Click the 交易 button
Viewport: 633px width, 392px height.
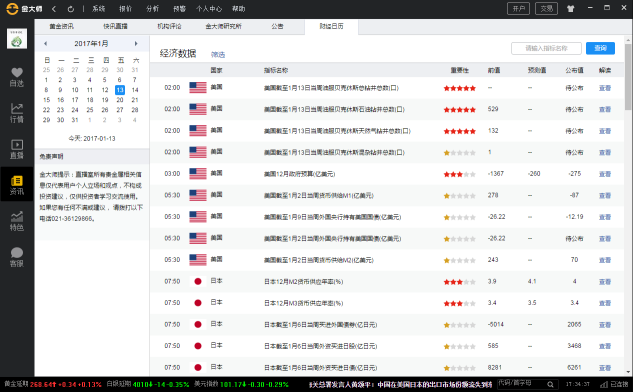click(x=547, y=8)
